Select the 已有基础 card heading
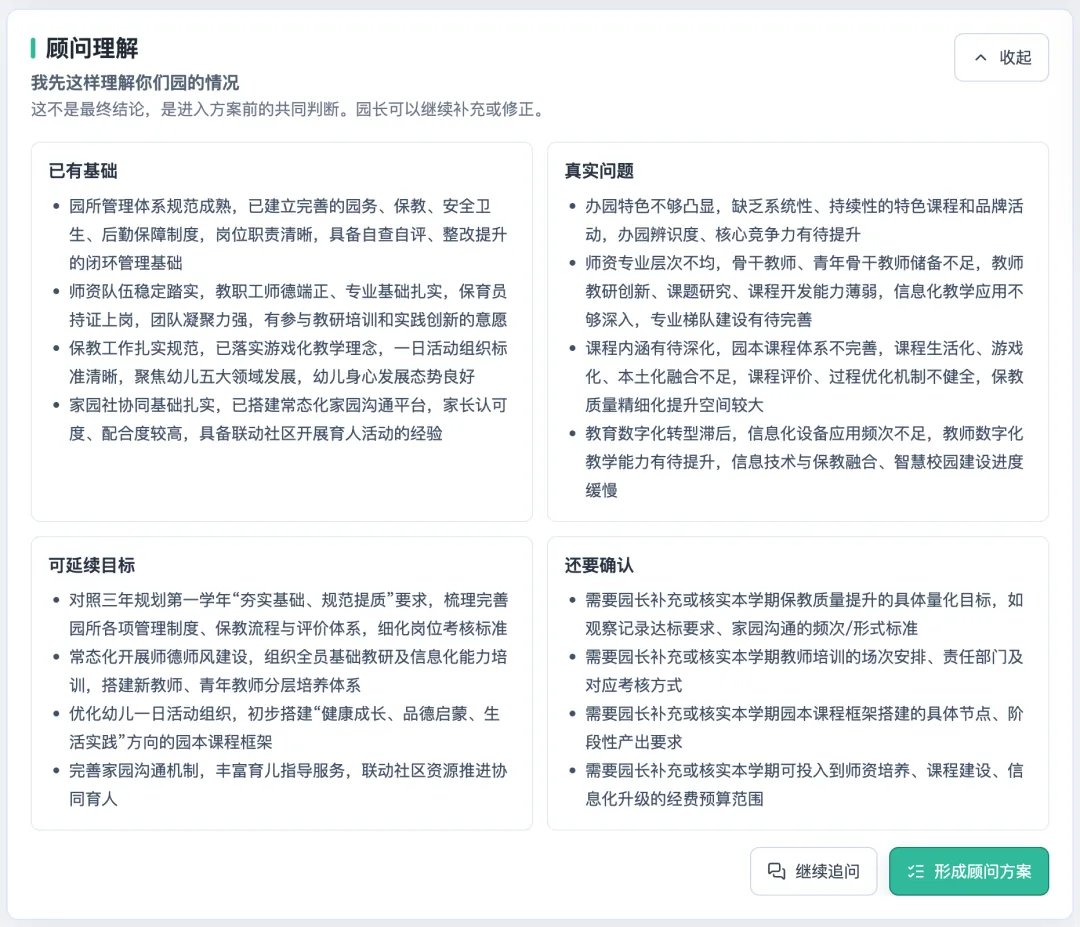This screenshot has width=1080, height=927. tap(83, 171)
